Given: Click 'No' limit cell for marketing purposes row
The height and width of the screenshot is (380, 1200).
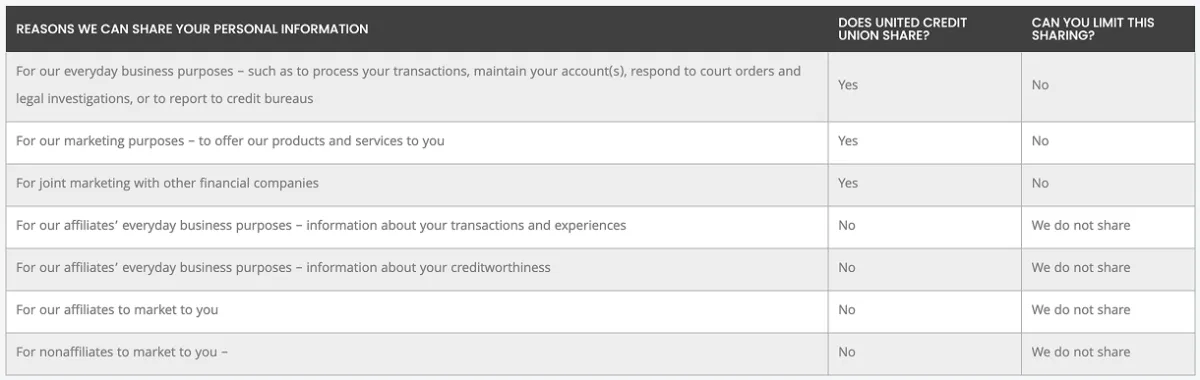Looking at the screenshot, I should 1040,141.
